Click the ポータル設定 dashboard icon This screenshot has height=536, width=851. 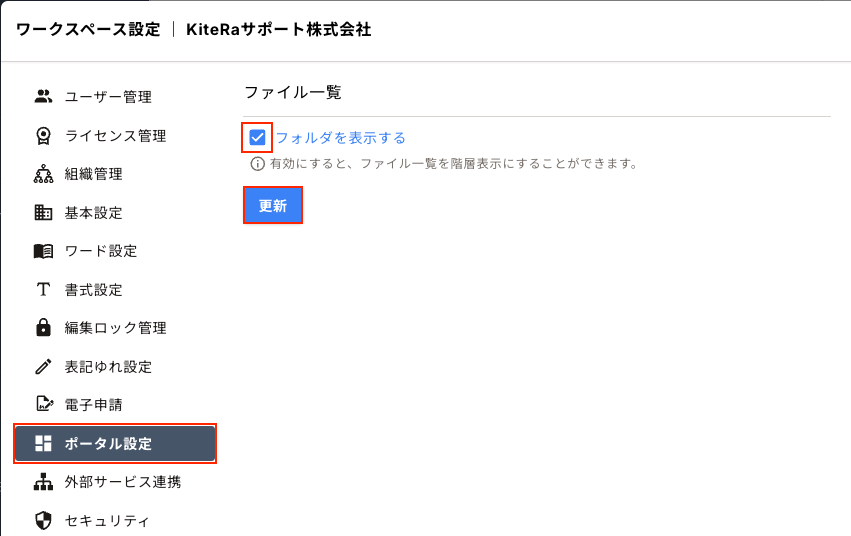tap(43, 444)
